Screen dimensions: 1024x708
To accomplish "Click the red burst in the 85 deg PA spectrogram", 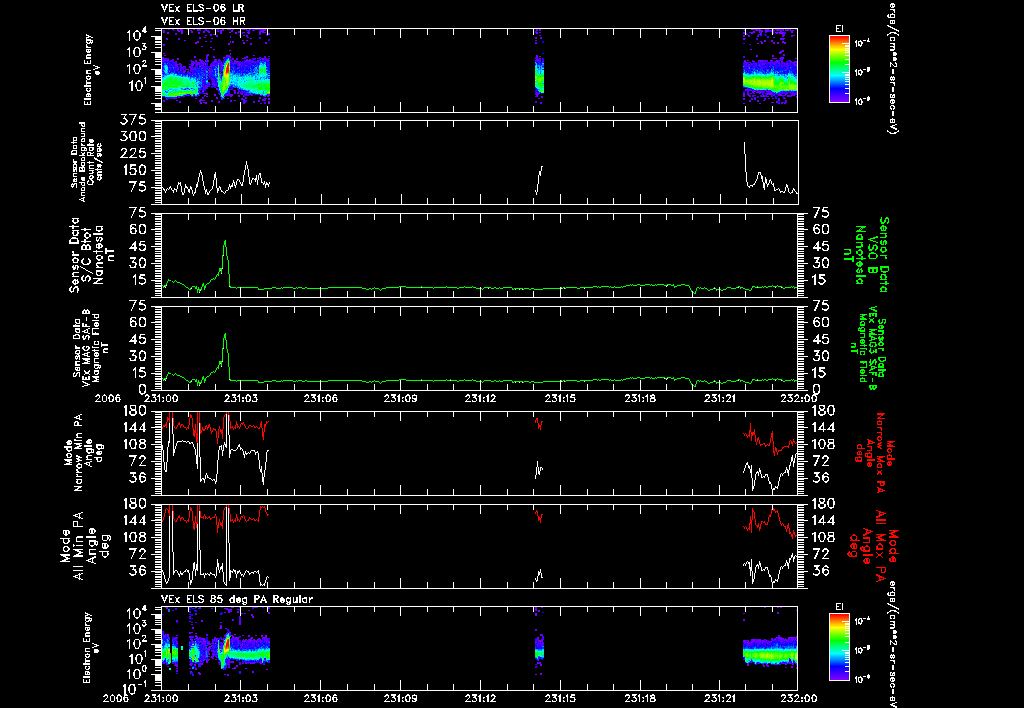I will [x=227, y=645].
